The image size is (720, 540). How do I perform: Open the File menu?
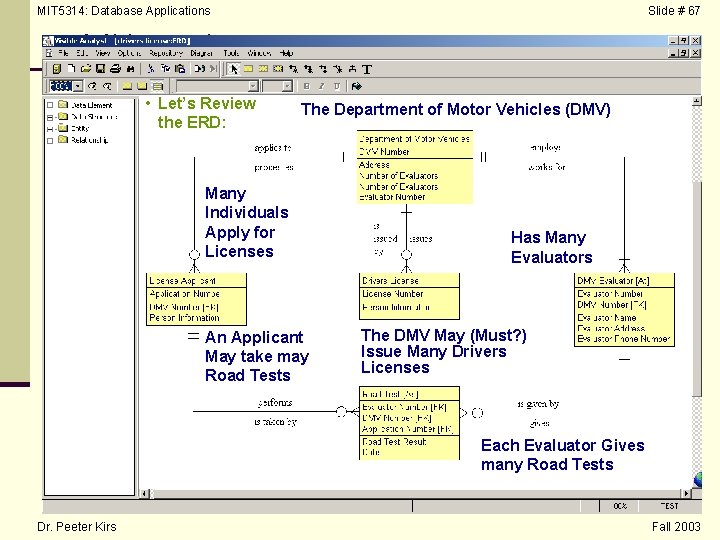click(x=63, y=53)
